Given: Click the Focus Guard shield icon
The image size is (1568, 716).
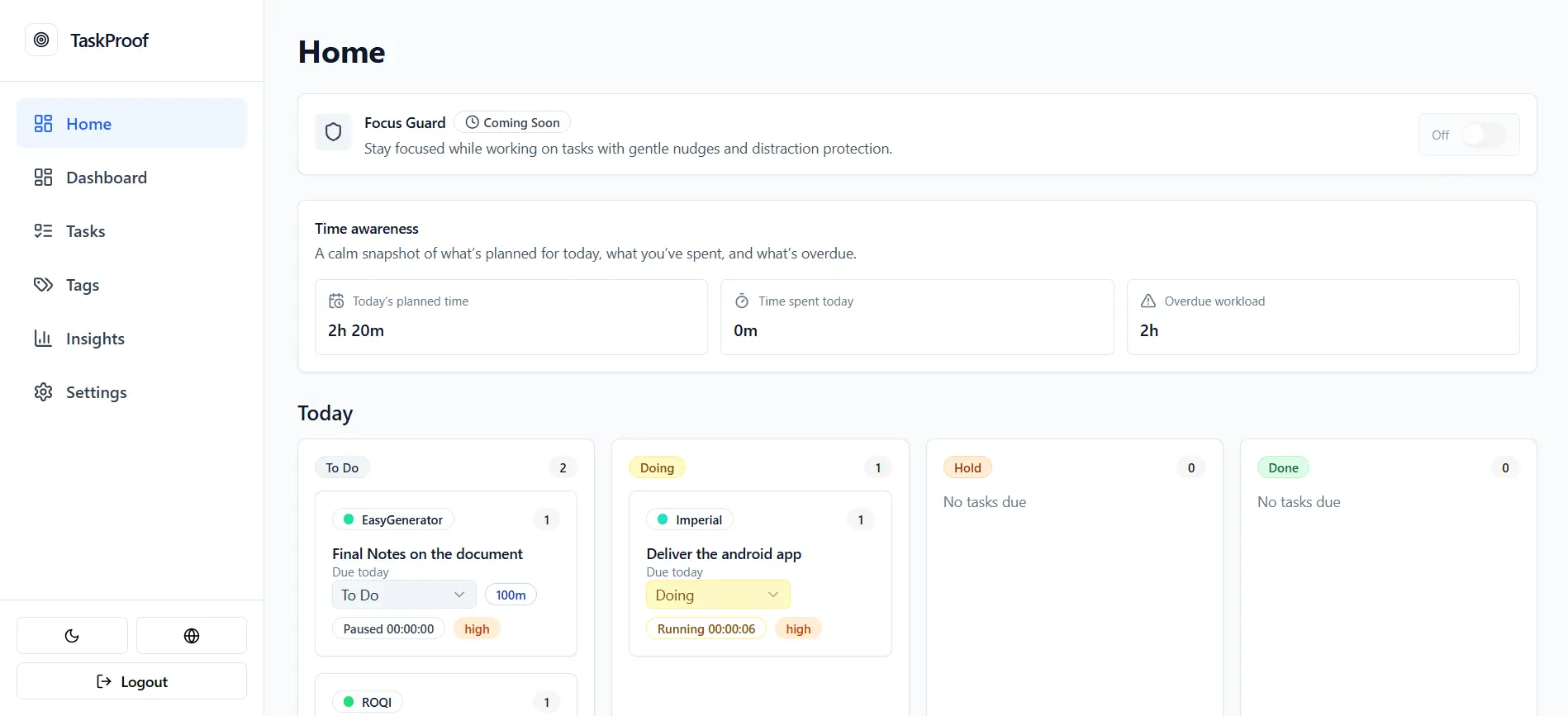Looking at the screenshot, I should tap(334, 132).
